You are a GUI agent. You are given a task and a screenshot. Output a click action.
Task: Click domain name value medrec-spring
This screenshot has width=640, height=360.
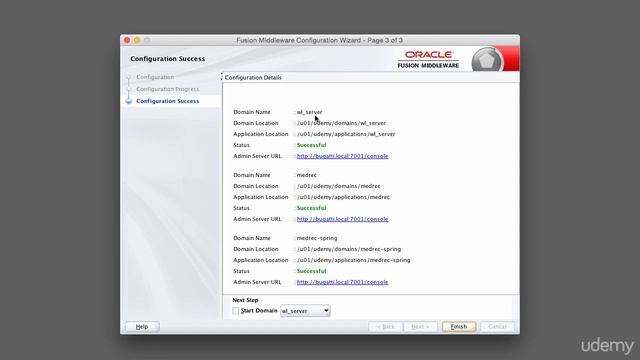click(x=317, y=238)
